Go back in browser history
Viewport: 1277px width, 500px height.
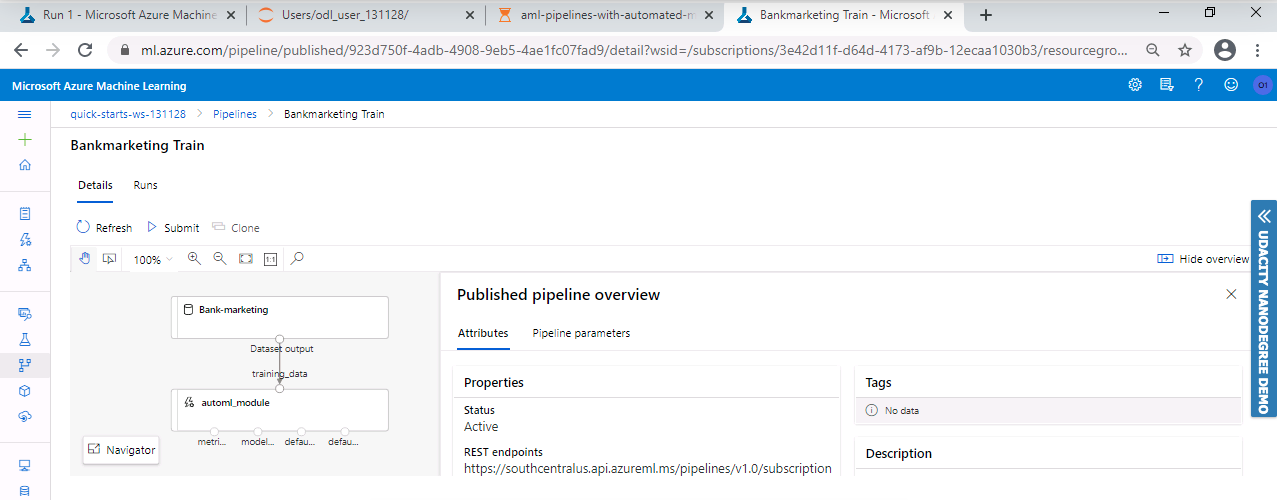point(23,50)
